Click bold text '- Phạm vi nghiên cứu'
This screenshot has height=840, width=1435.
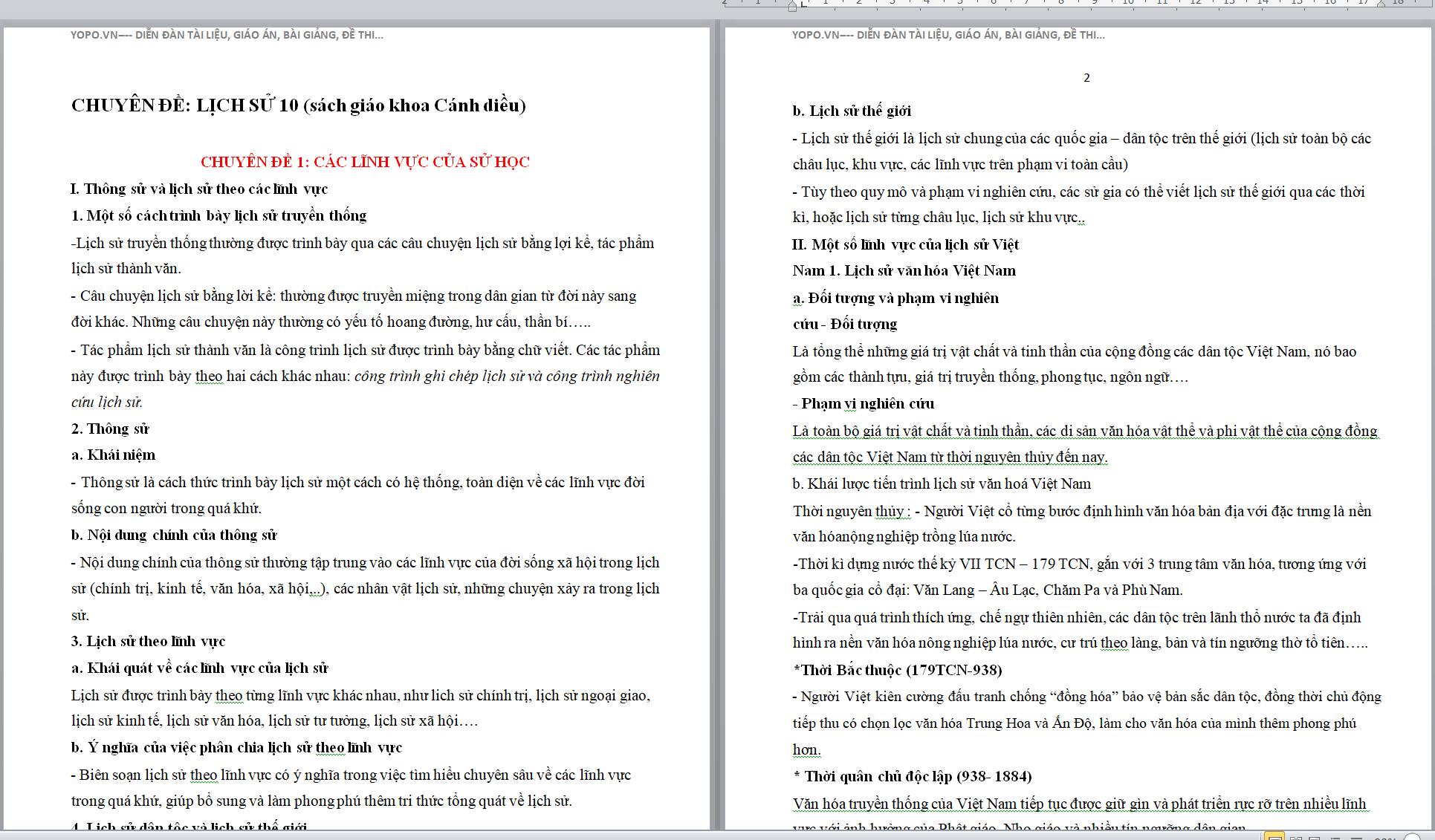tap(864, 404)
